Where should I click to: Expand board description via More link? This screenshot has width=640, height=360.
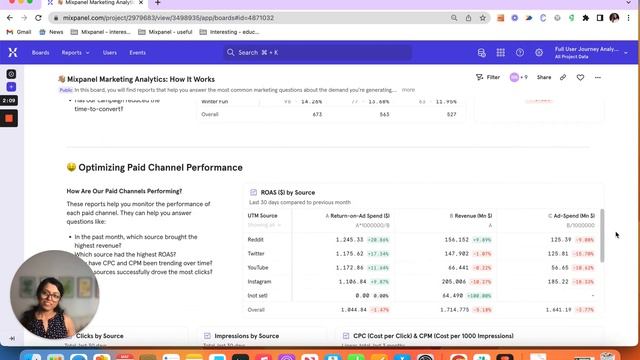click(x=408, y=90)
